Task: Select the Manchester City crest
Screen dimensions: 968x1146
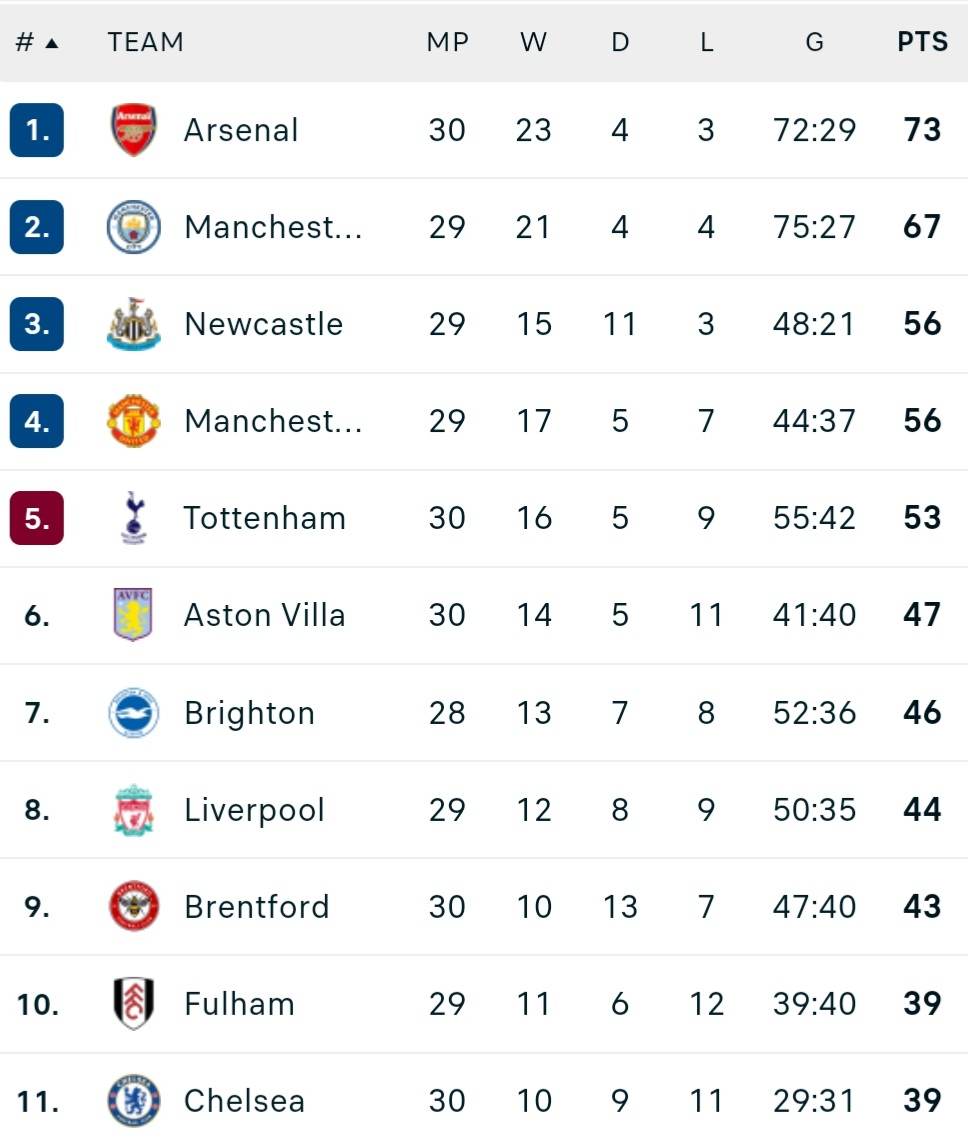Action: (x=133, y=227)
